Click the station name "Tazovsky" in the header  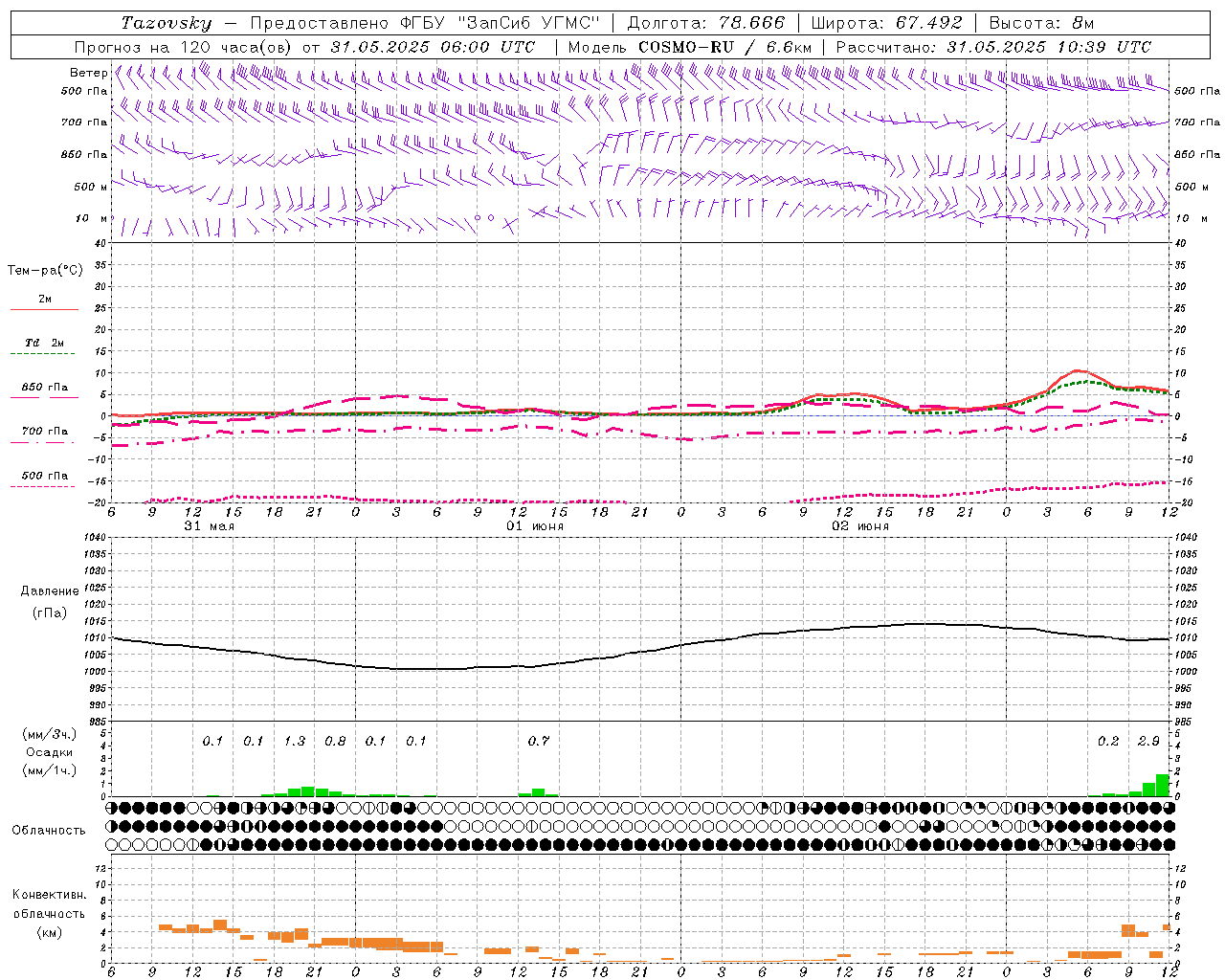point(167,23)
